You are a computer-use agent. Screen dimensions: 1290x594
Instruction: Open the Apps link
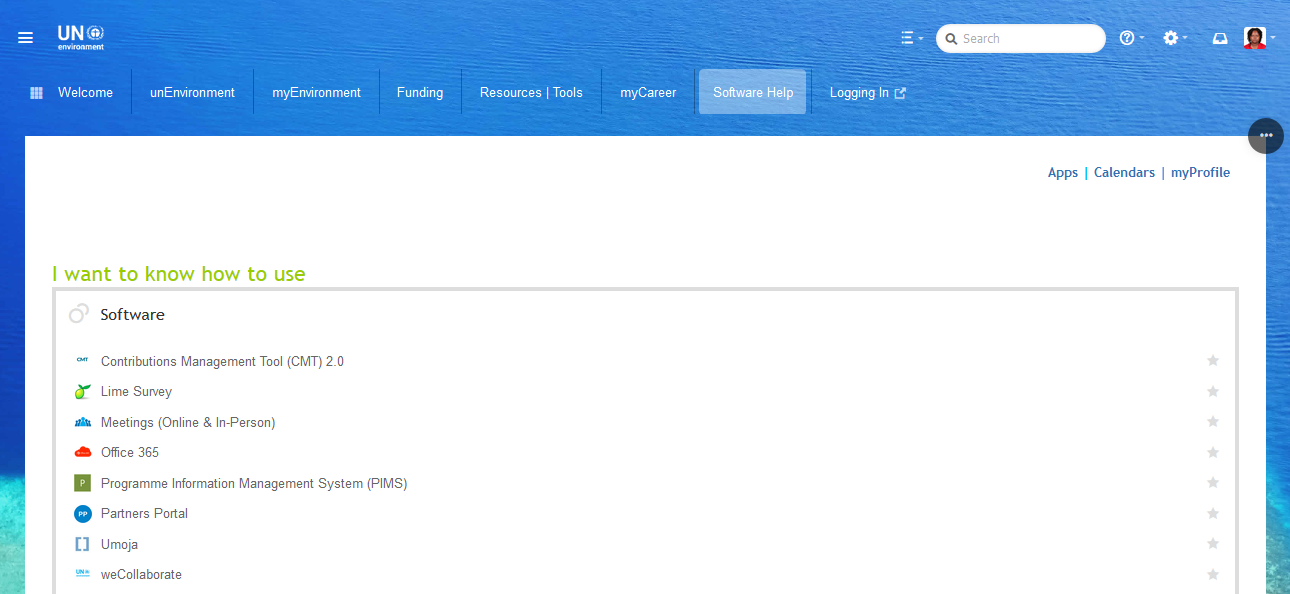pos(1063,173)
